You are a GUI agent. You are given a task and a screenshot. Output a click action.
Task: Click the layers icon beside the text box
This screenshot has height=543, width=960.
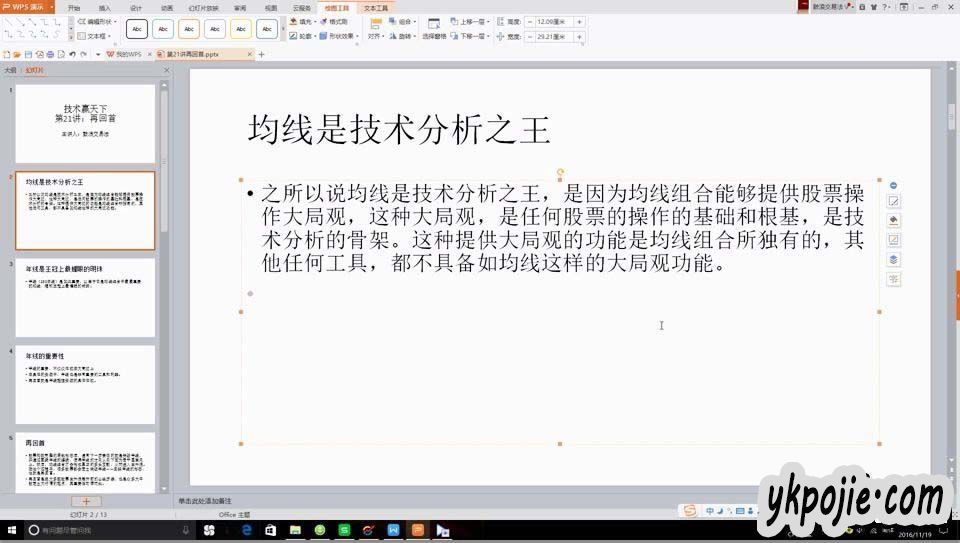(x=894, y=260)
